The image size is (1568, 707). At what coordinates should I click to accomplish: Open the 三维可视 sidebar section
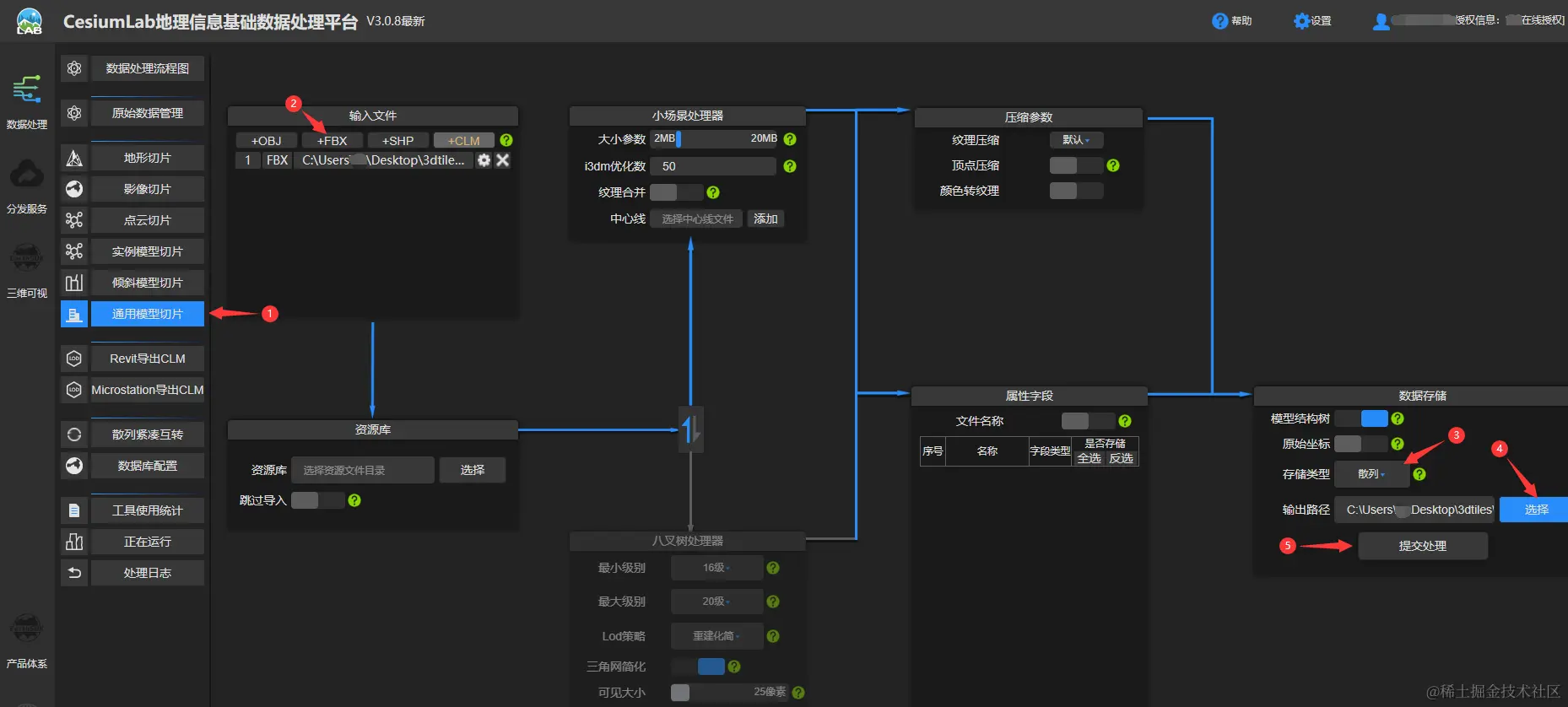tap(27, 270)
